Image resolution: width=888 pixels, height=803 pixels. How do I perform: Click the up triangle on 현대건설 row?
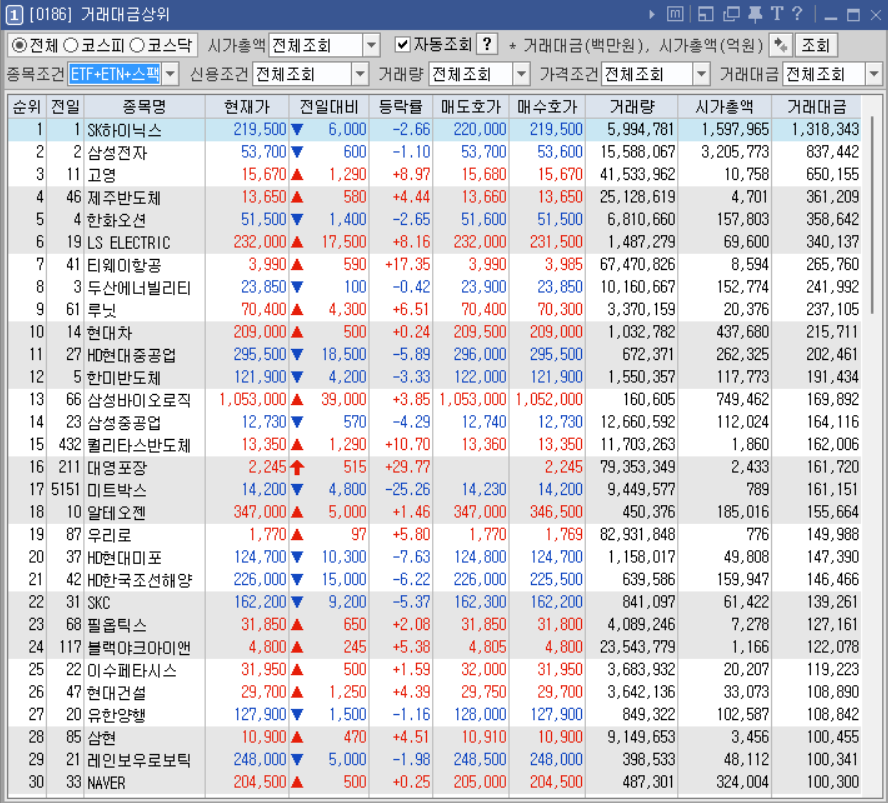click(297, 692)
